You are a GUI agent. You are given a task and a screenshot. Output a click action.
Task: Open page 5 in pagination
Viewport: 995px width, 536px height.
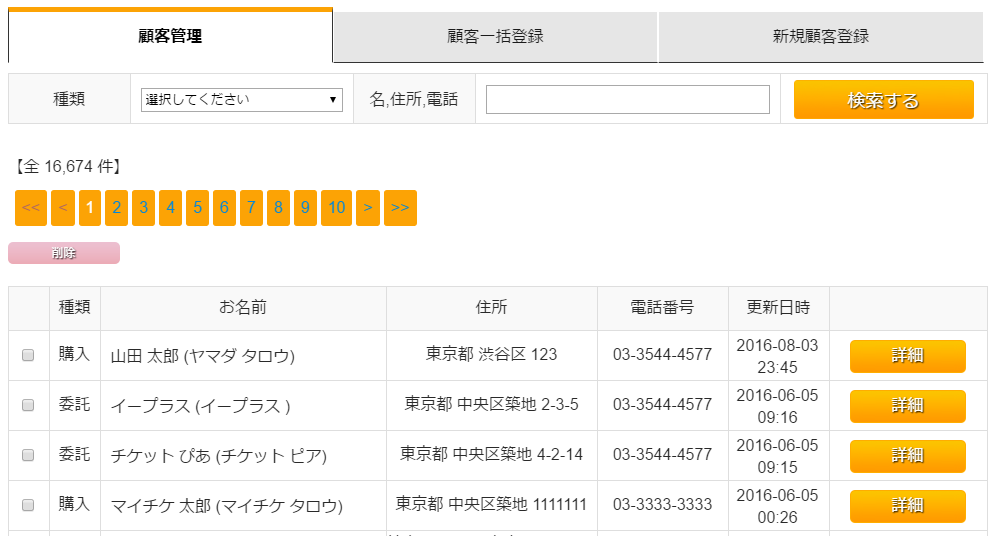pyautogui.click(x=197, y=208)
